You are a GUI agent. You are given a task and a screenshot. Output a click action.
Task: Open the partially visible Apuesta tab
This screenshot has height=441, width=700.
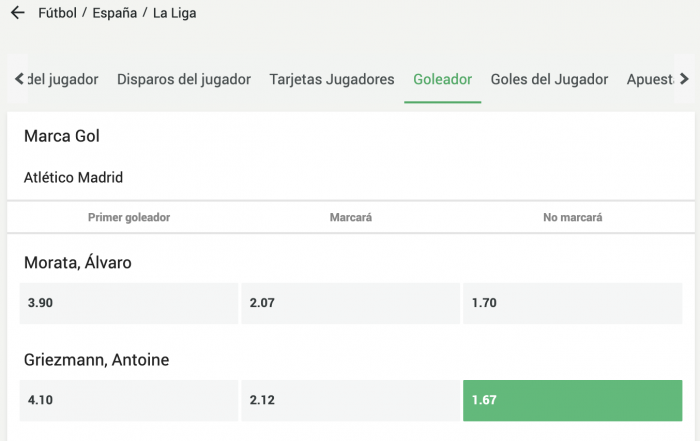click(648, 79)
